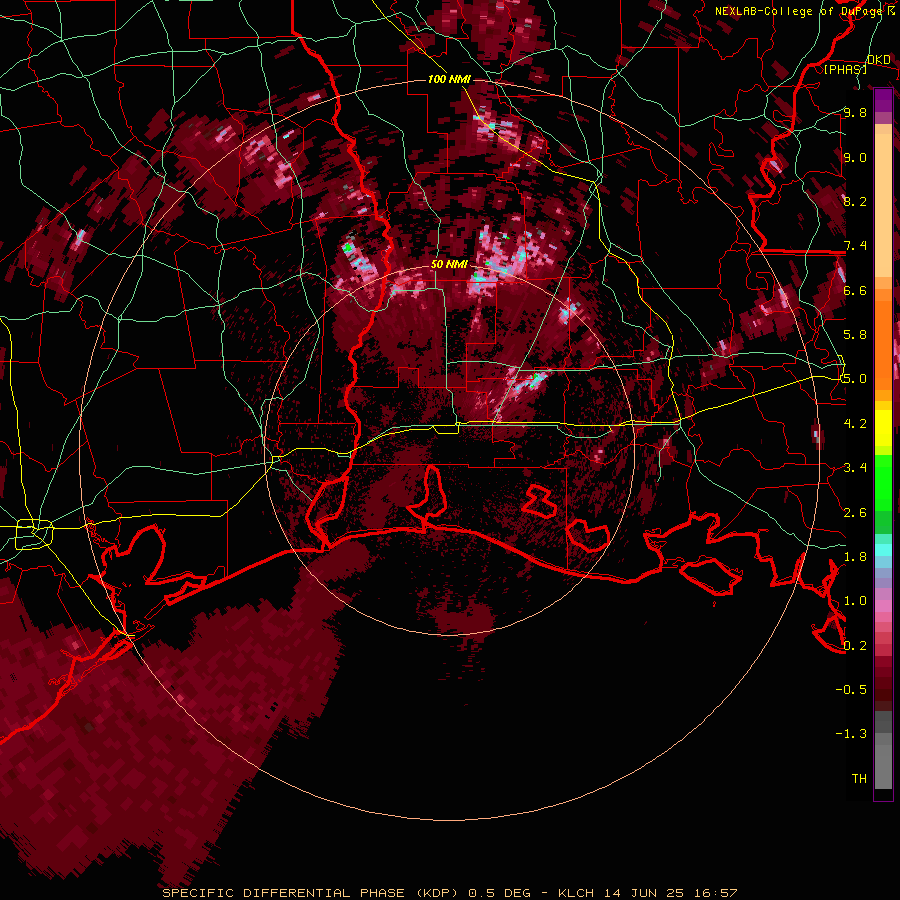Viewport: 900px width, 900px height.
Task: Click the -1.3 value on the color scale
Action: pos(851,735)
